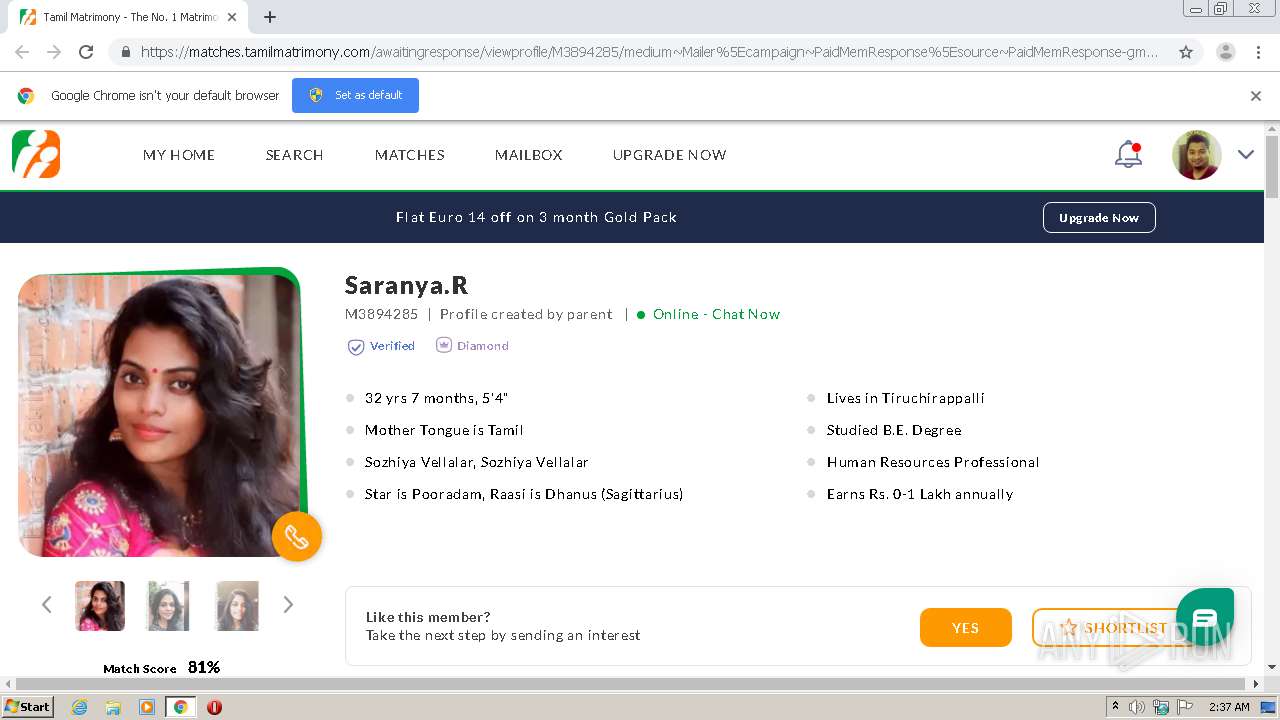
Task: Click Studied B.E. Degree text
Action: point(894,430)
